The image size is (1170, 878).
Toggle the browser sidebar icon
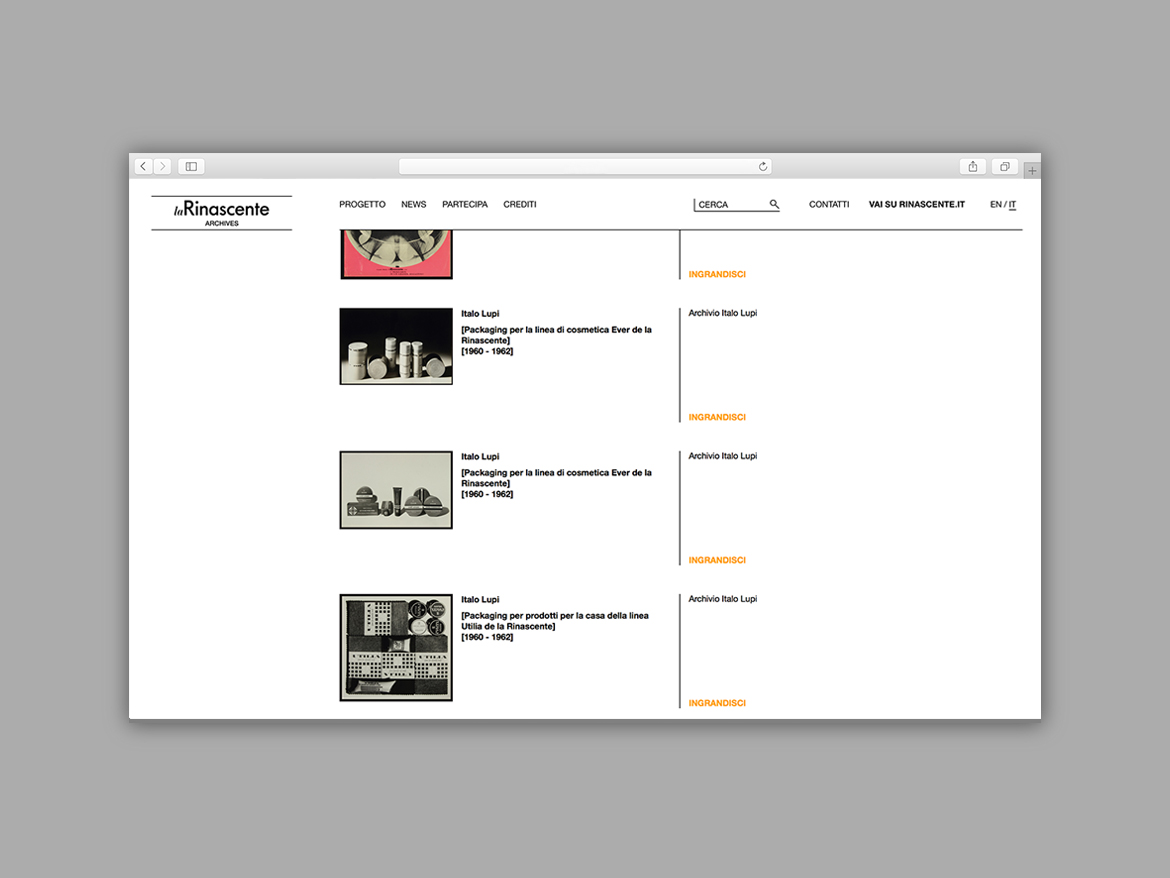(191, 166)
